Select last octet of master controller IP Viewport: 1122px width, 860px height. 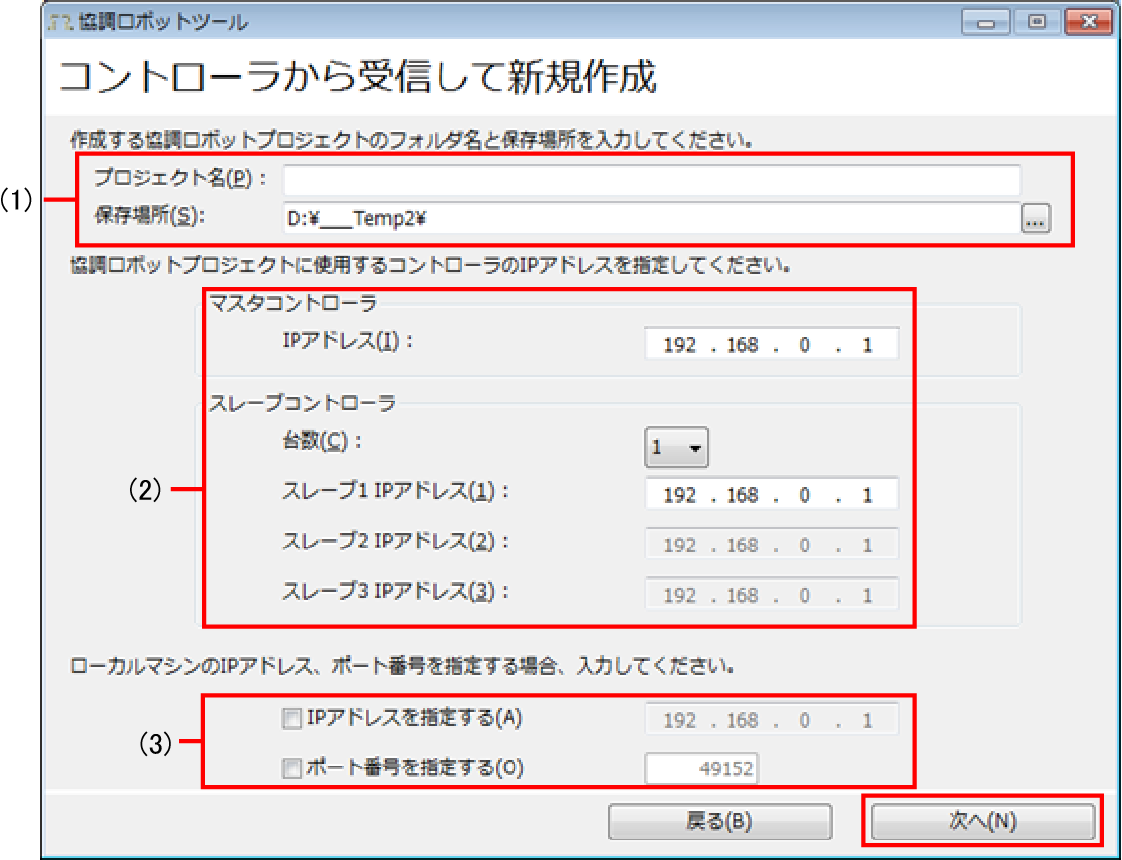coord(866,345)
